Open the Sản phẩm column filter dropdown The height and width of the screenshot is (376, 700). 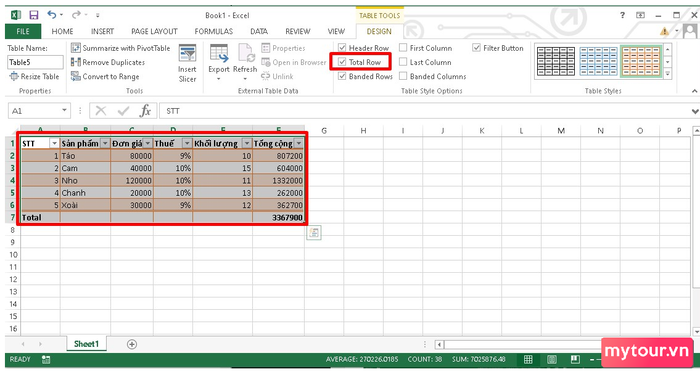click(x=105, y=143)
